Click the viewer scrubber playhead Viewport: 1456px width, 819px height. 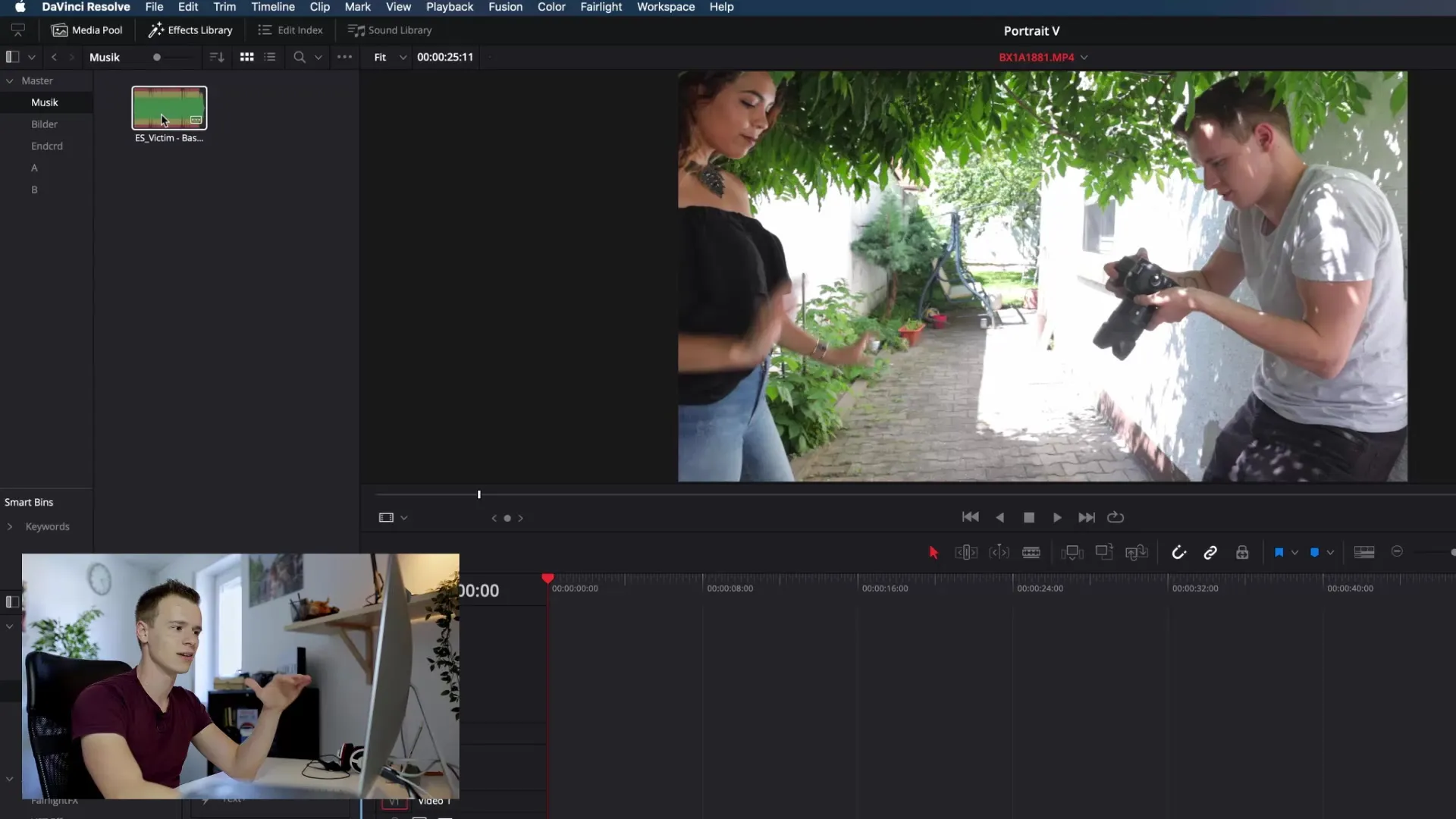479,494
